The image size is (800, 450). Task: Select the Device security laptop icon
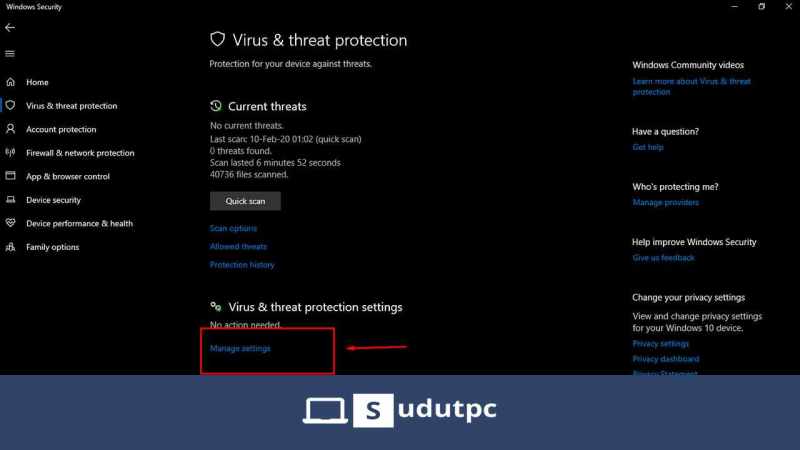click(10, 199)
